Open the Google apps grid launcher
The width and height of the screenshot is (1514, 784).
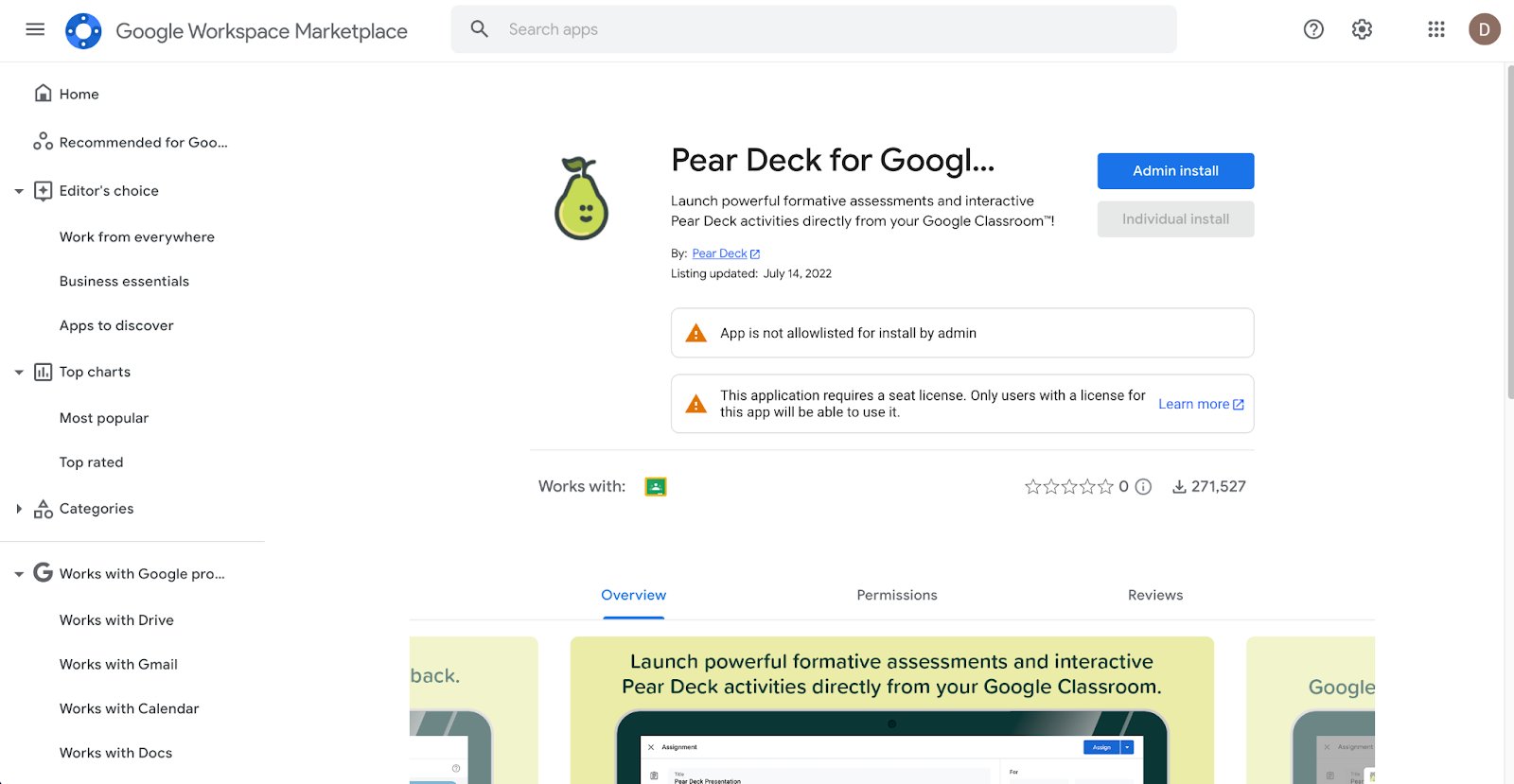pos(1436,29)
